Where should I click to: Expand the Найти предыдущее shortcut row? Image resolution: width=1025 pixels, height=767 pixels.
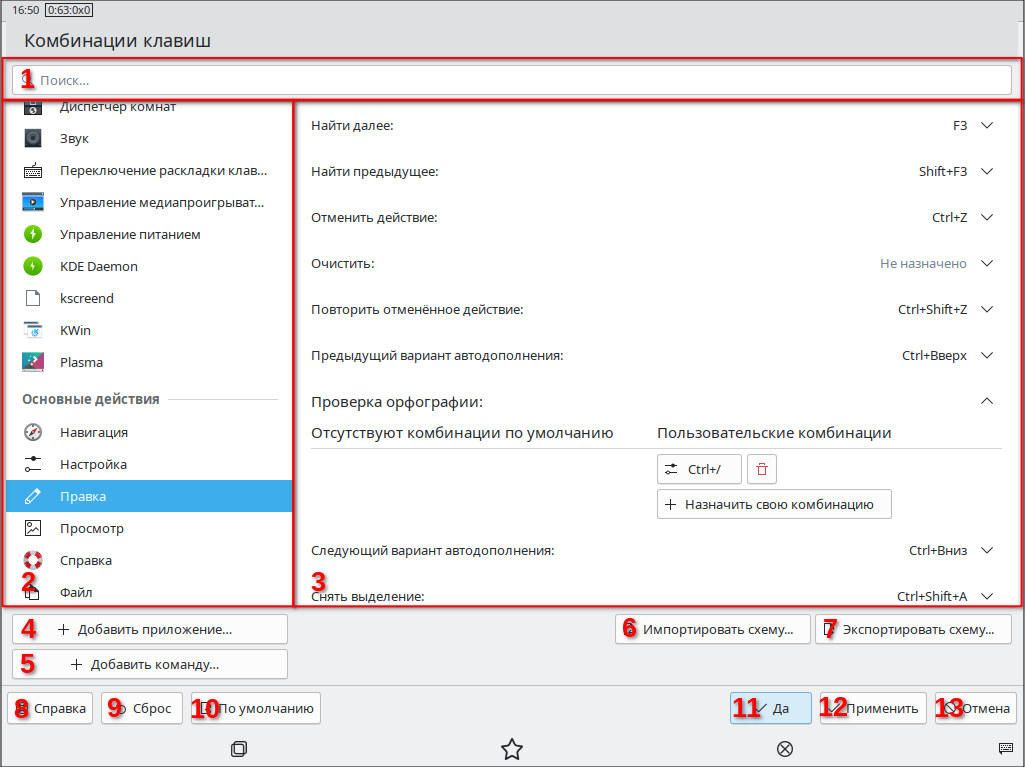tap(987, 171)
